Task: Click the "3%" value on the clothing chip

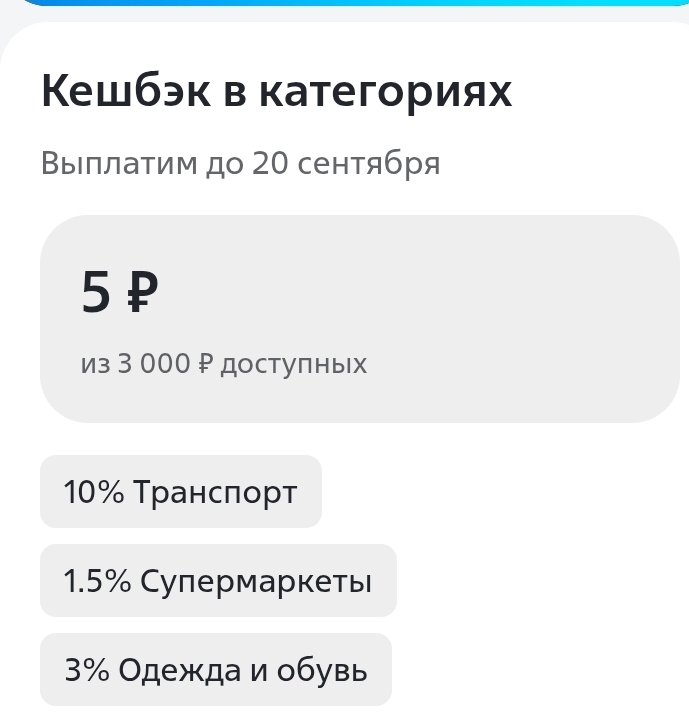Action: pos(87,670)
